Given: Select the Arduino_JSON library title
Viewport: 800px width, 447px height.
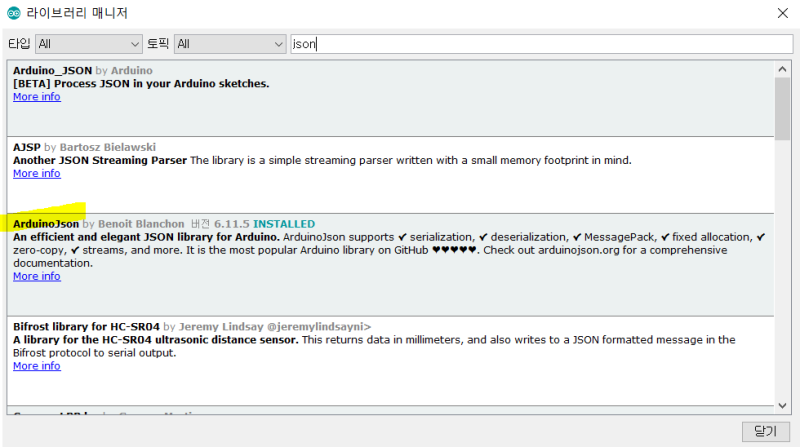Looking at the screenshot, I should [53, 70].
